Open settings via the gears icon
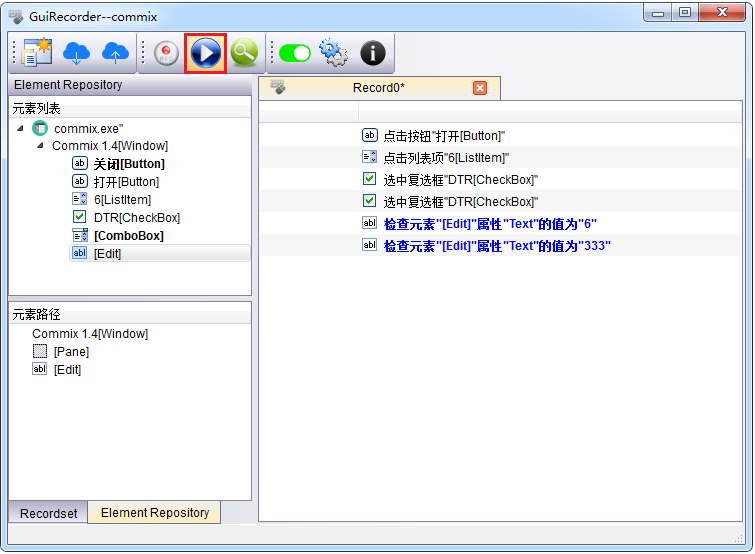Screen dimensions: 755x554 click(x=333, y=53)
